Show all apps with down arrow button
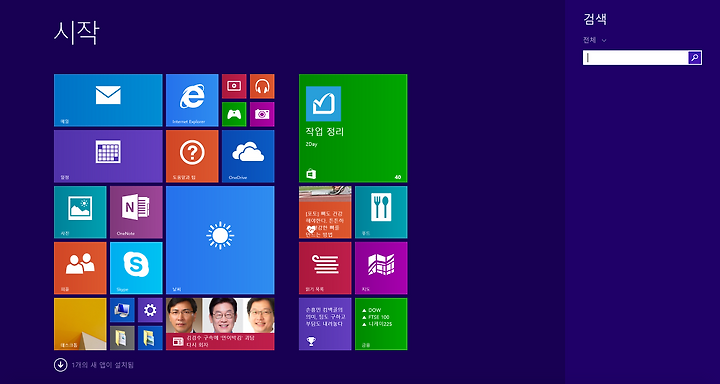 (x=60, y=365)
